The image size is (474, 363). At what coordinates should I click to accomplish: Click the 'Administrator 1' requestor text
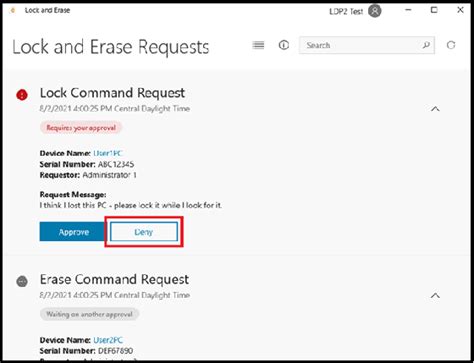[109, 175]
